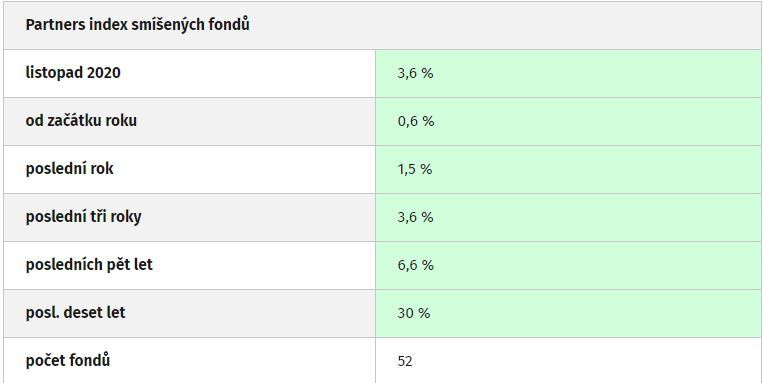This screenshot has height=383, width=763.
Task: Select the 'posledních pět let' label
Action: click(x=89, y=264)
